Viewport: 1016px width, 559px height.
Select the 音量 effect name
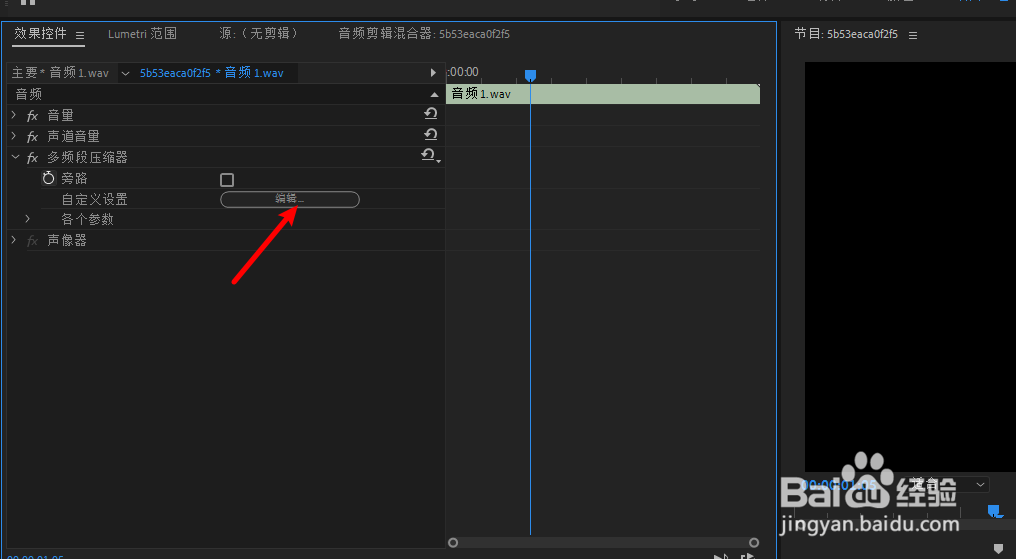click(x=60, y=115)
